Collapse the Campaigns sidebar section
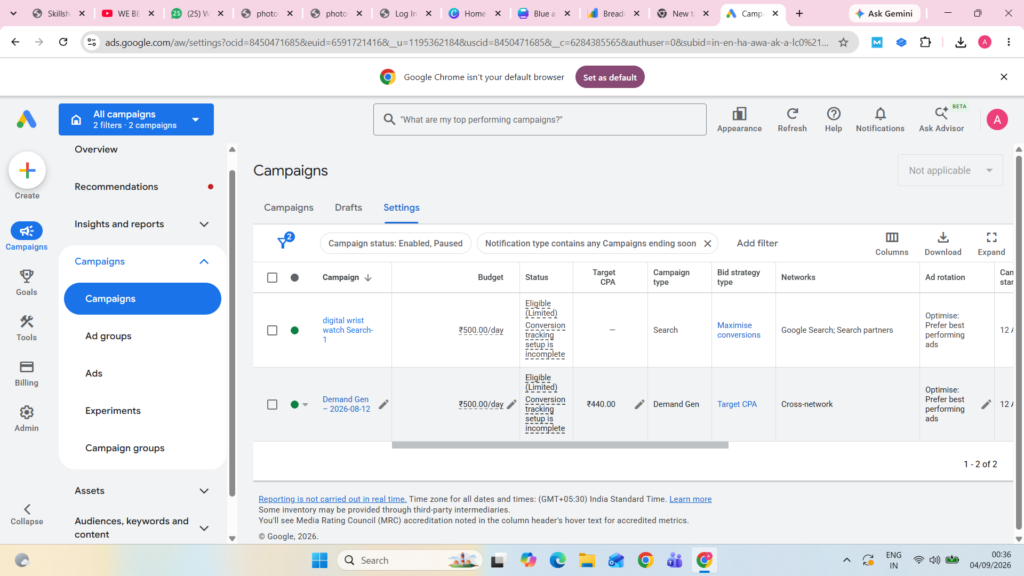The image size is (1024, 576). point(204,262)
